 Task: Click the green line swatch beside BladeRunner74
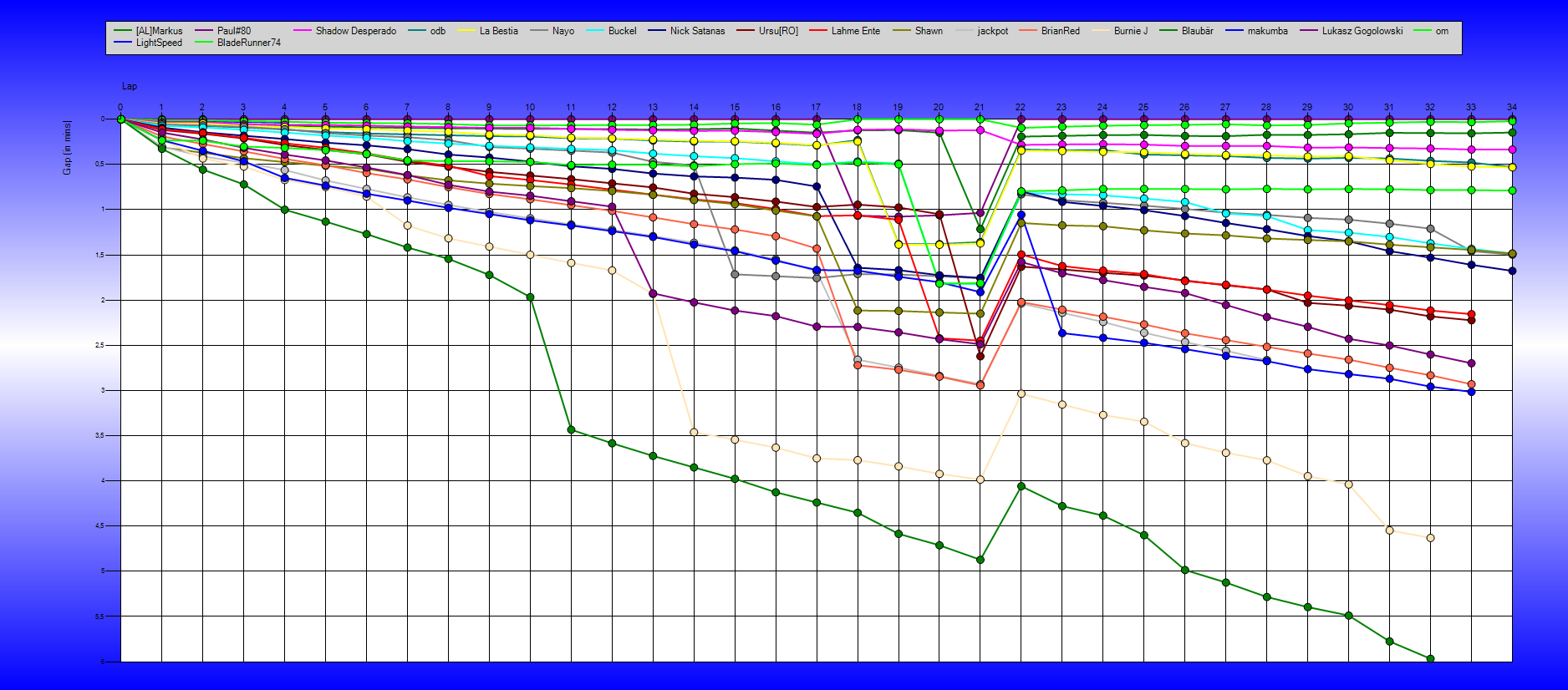[x=204, y=43]
